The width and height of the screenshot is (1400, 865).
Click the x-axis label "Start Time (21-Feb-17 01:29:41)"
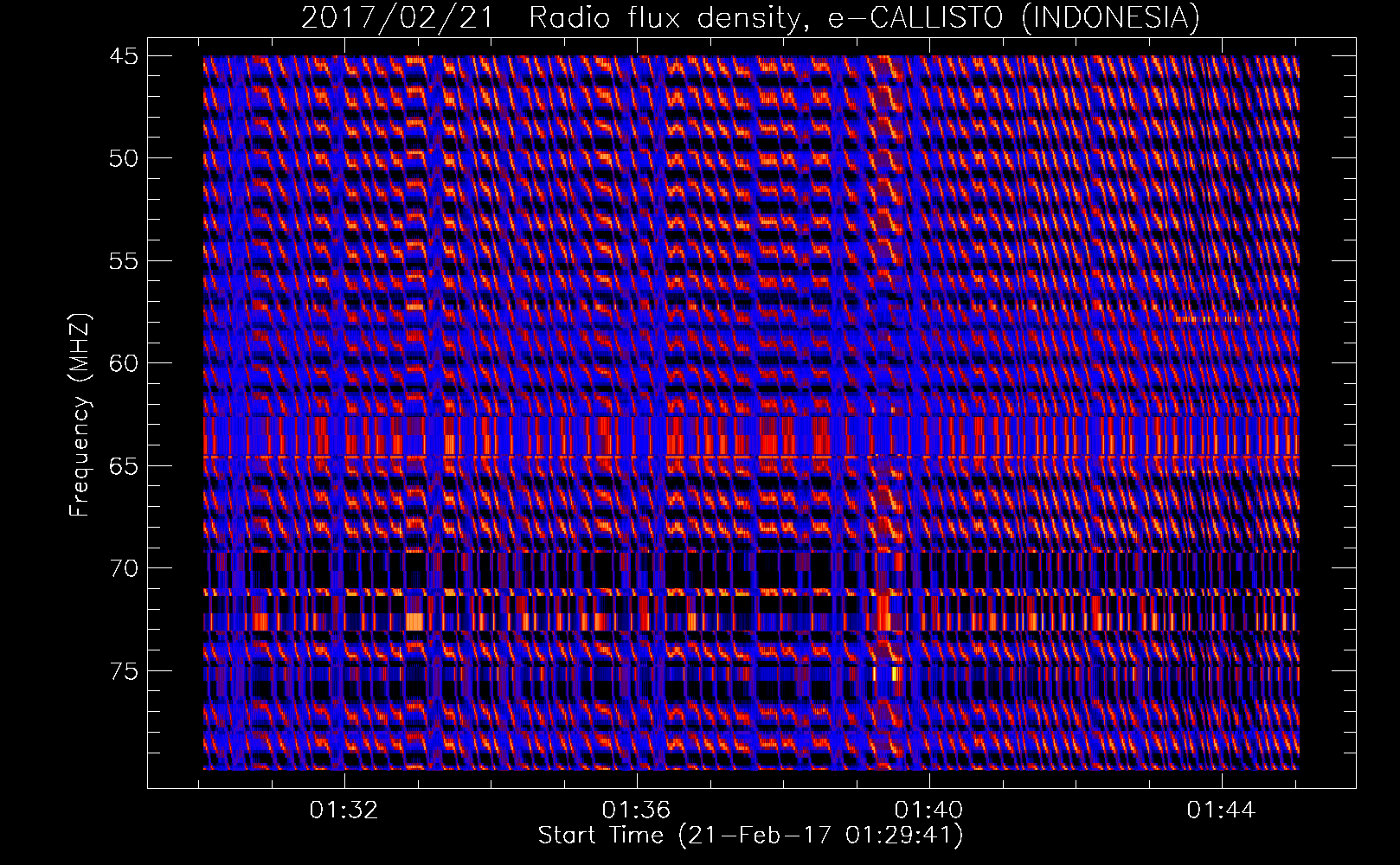pyautogui.click(x=750, y=836)
